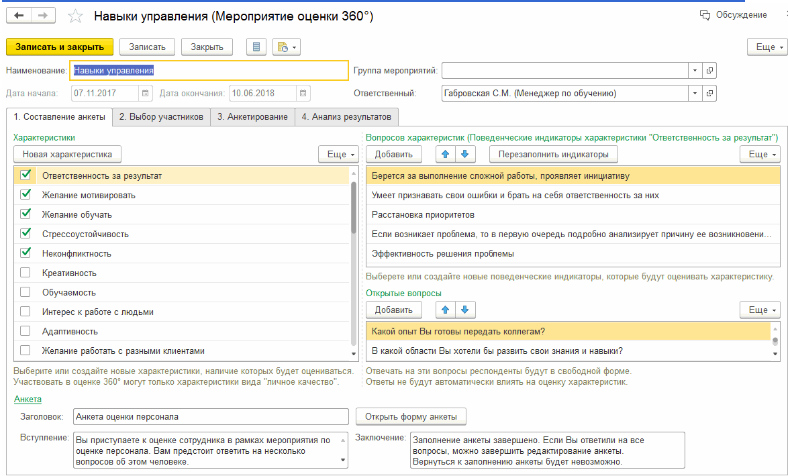
Task: Check 'Адаптивность' characteristic
Action: click(25, 331)
